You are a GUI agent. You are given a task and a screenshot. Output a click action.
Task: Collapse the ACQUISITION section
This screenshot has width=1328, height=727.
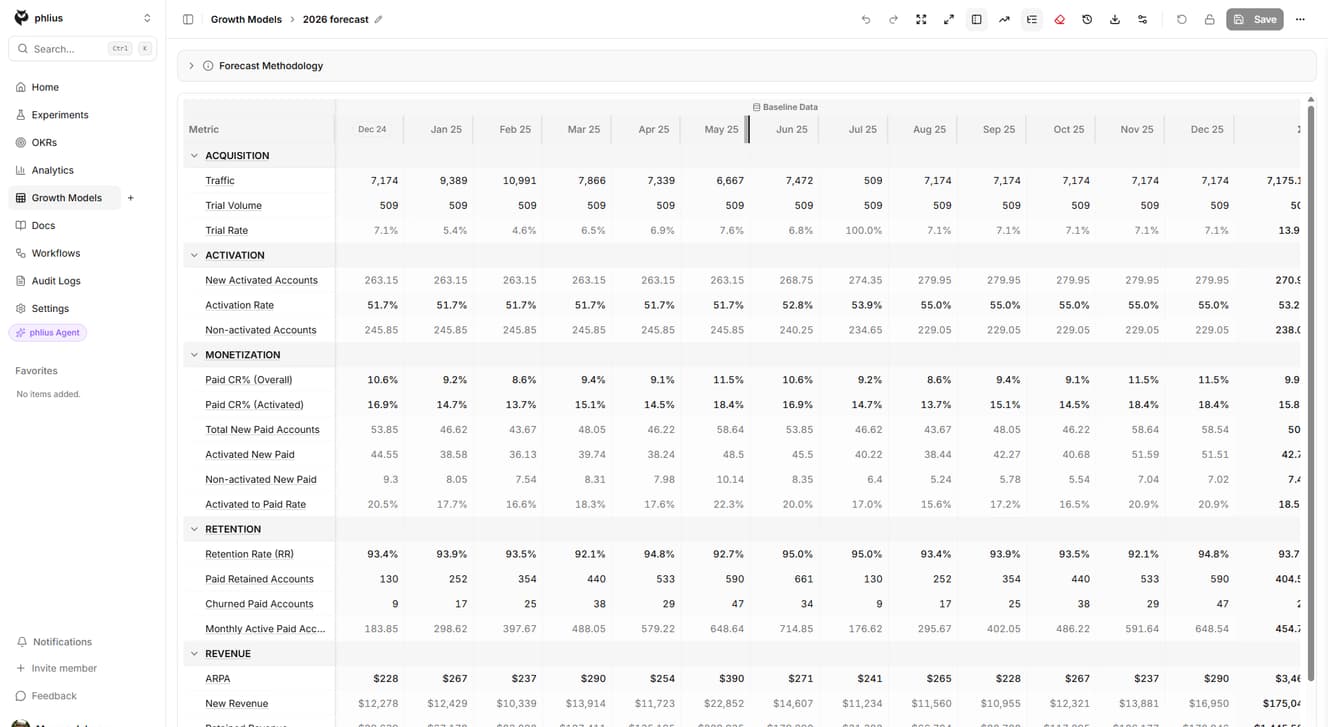coord(194,155)
